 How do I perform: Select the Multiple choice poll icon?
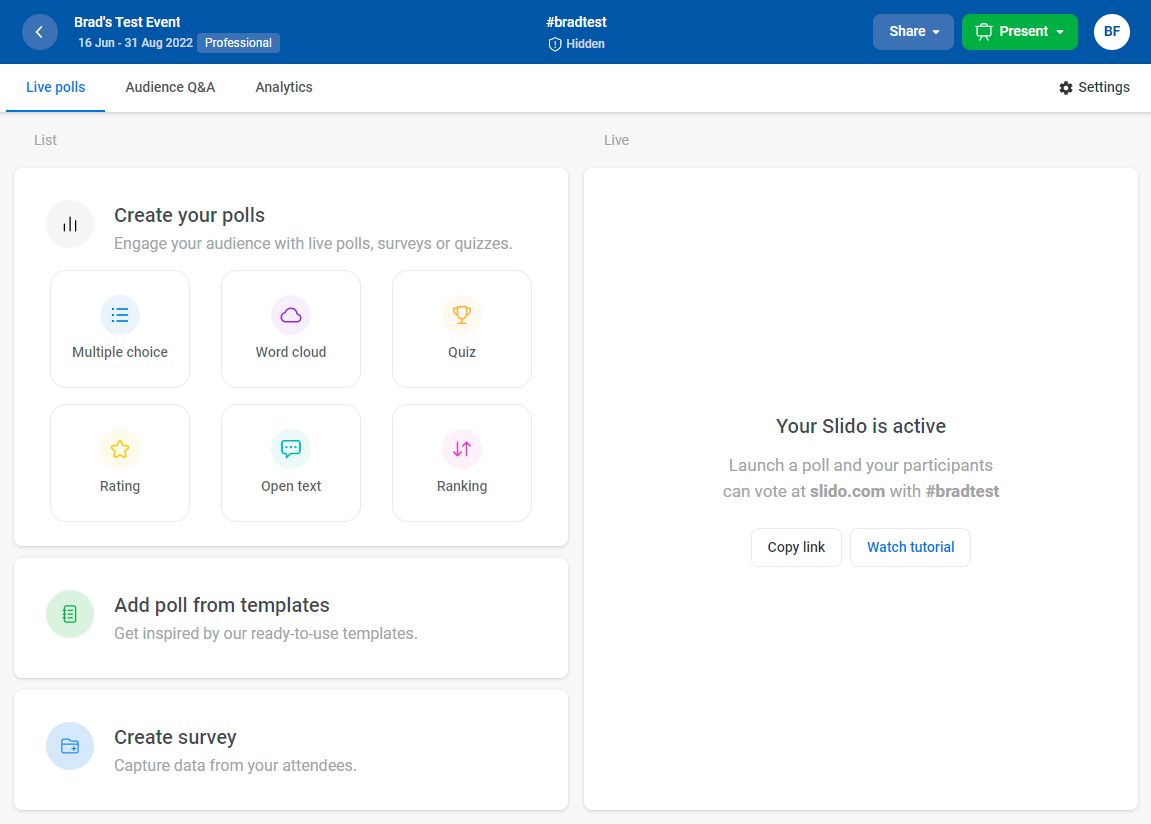(119, 314)
